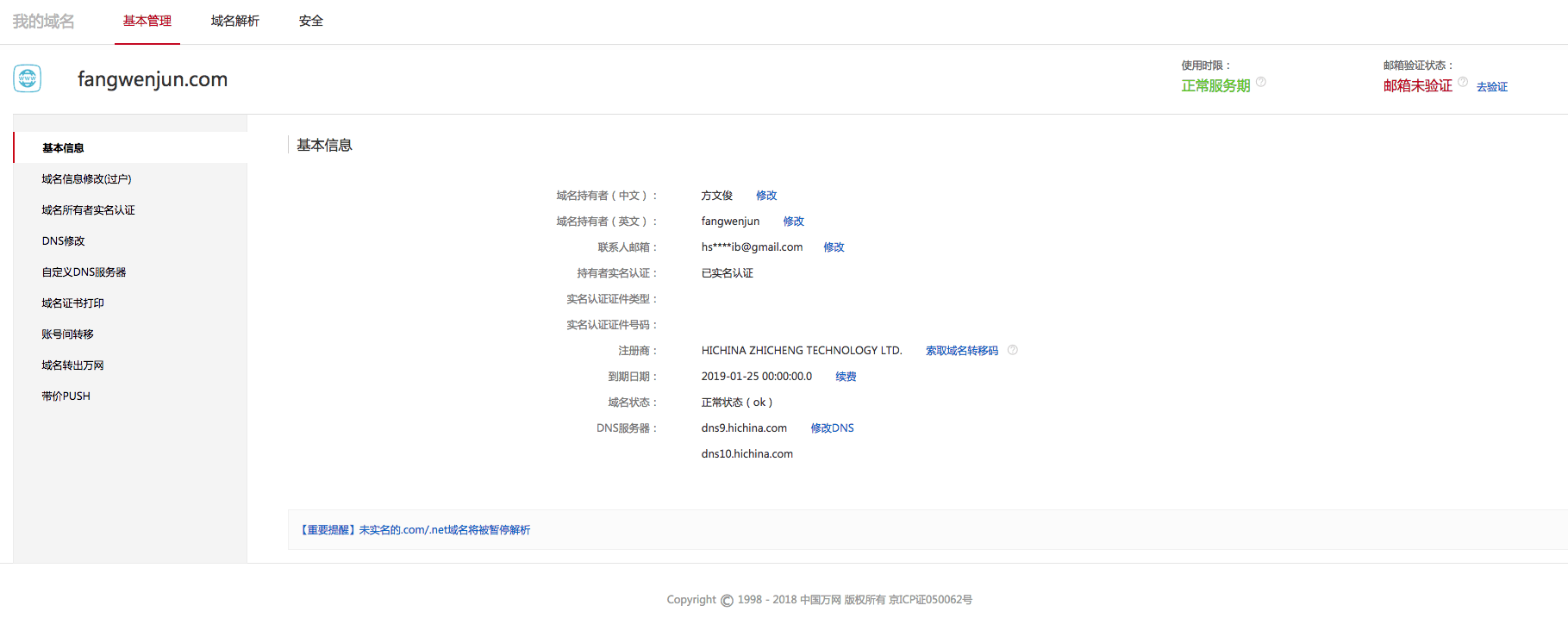Select DNS修改 in sidebar
The image size is (1568, 618).
coord(64,241)
